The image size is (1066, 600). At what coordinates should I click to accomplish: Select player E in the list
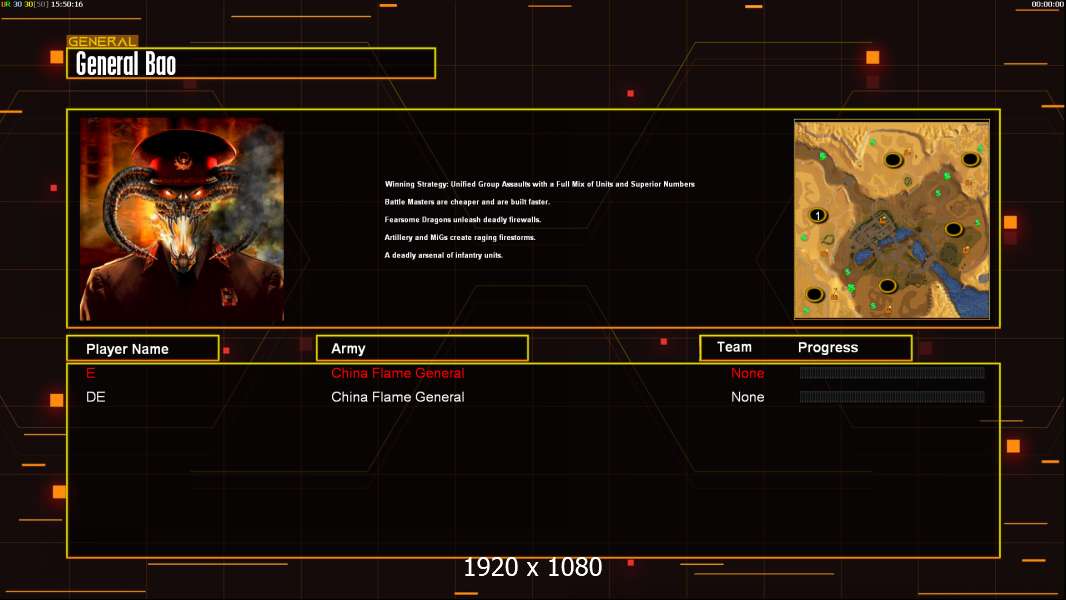click(90, 373)
